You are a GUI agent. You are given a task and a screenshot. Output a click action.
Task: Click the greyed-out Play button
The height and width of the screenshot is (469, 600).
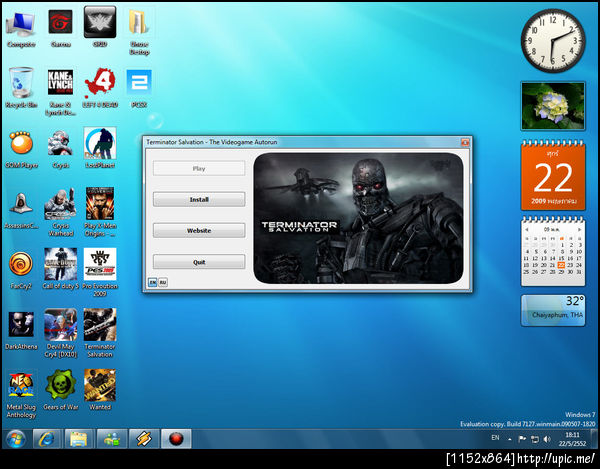pos(199,168)
